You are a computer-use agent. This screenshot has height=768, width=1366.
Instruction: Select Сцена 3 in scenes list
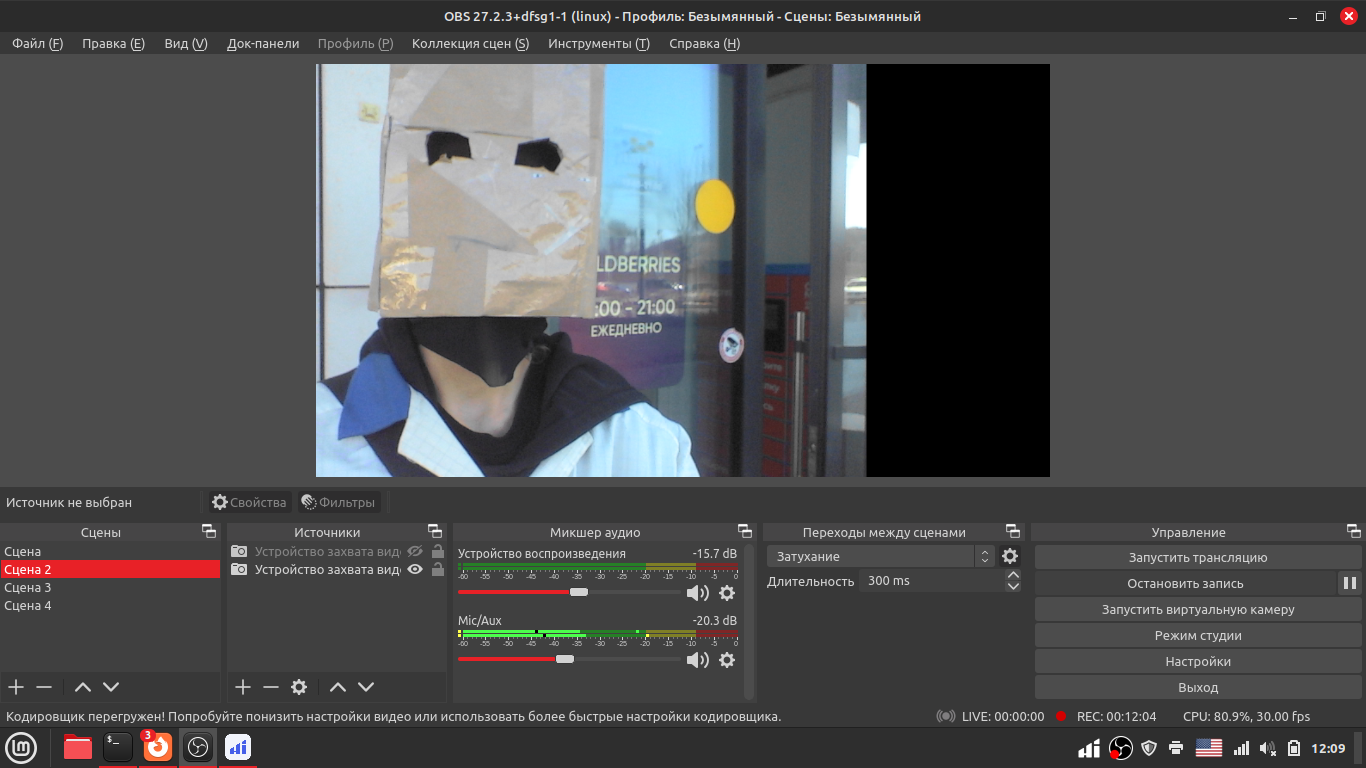click(110, 587)
